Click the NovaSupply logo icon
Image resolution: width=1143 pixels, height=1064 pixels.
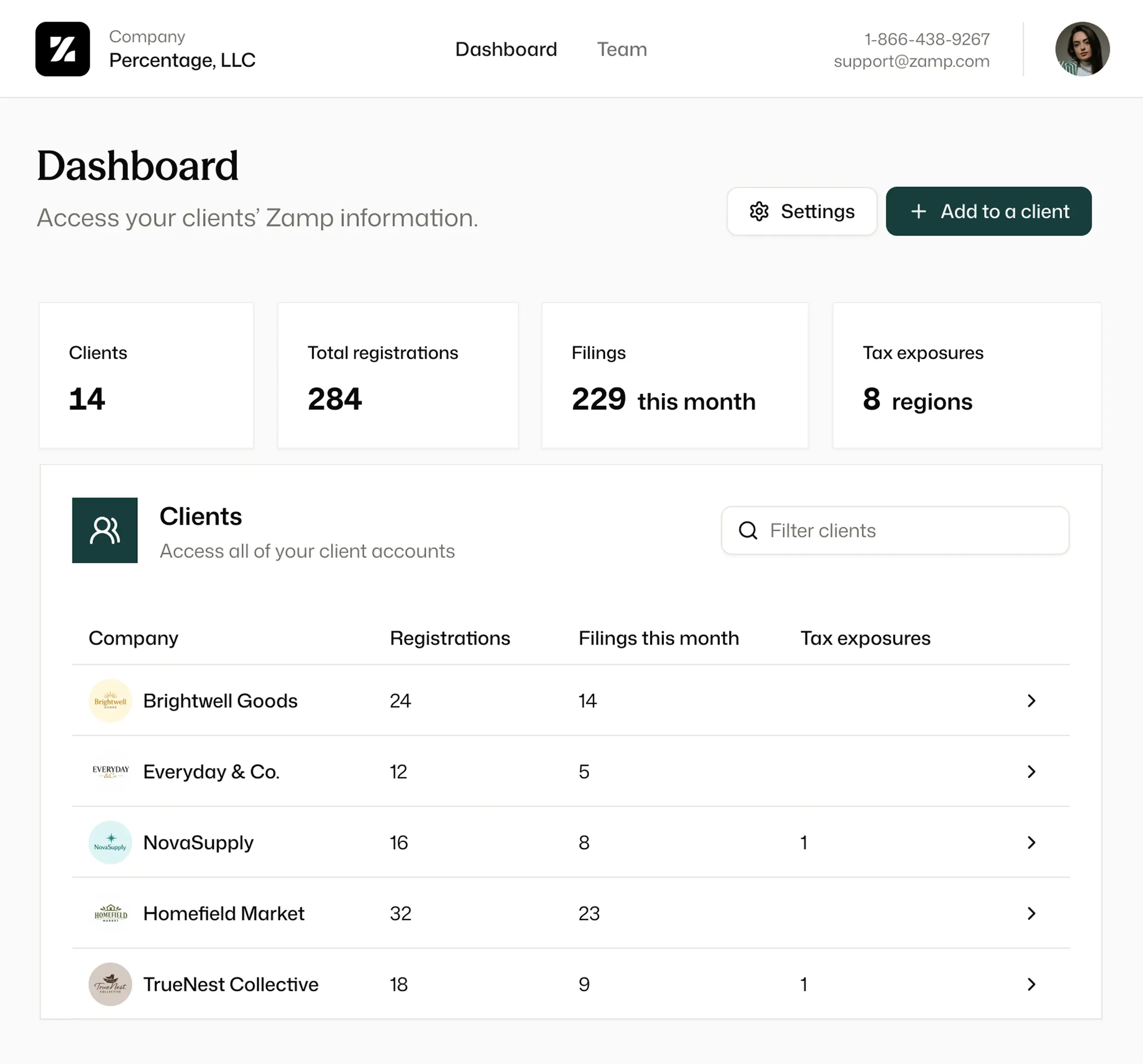pos(110,842)
